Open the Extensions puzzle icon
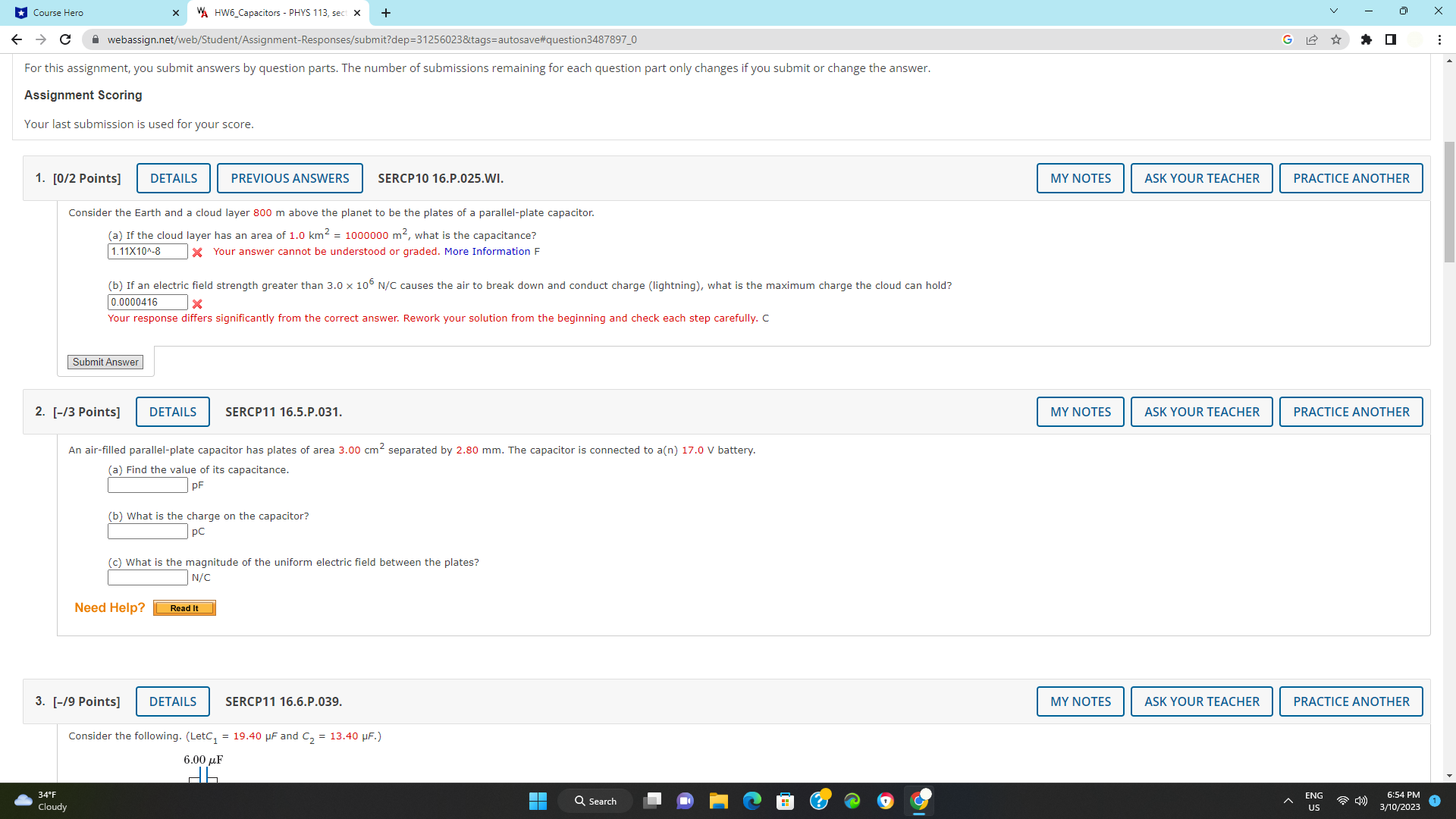 pyautogui.click(x=1367, y=39)
